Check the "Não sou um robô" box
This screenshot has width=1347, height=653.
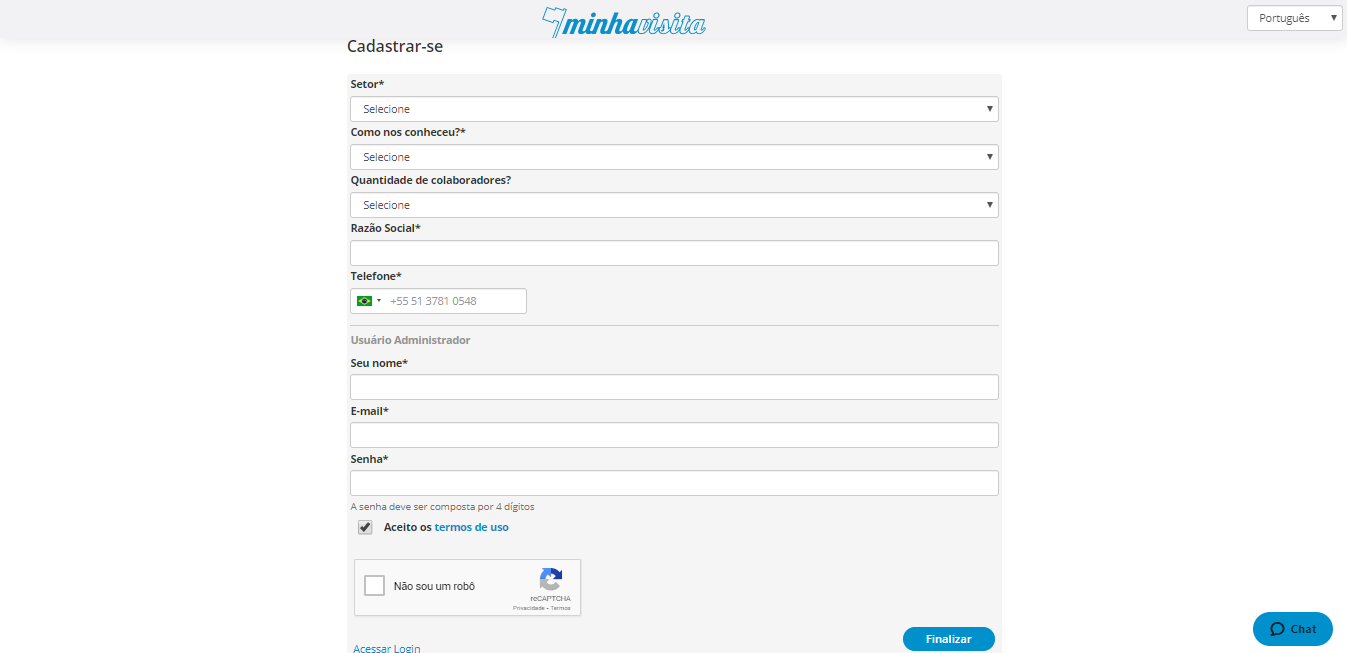(x=375, y=586)
